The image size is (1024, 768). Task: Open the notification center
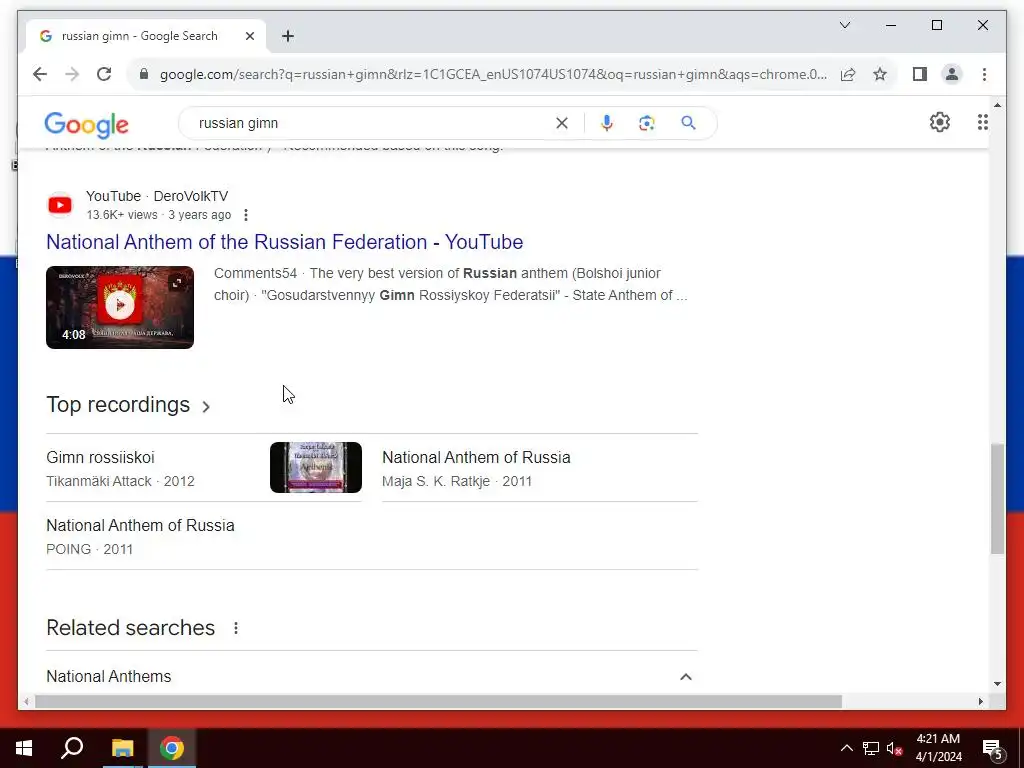pos(992,748)
